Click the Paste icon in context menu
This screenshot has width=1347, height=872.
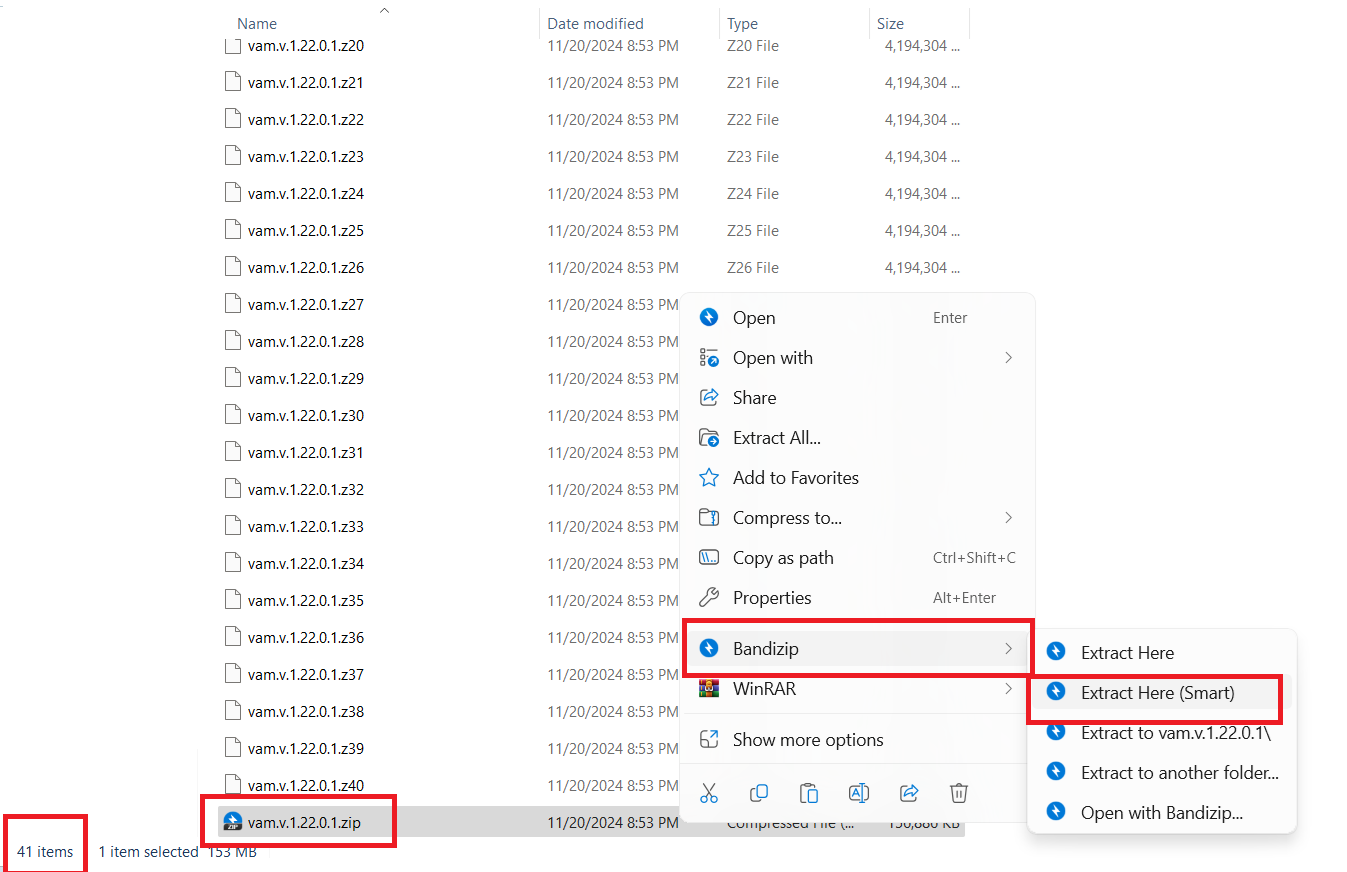pos(809,793)
